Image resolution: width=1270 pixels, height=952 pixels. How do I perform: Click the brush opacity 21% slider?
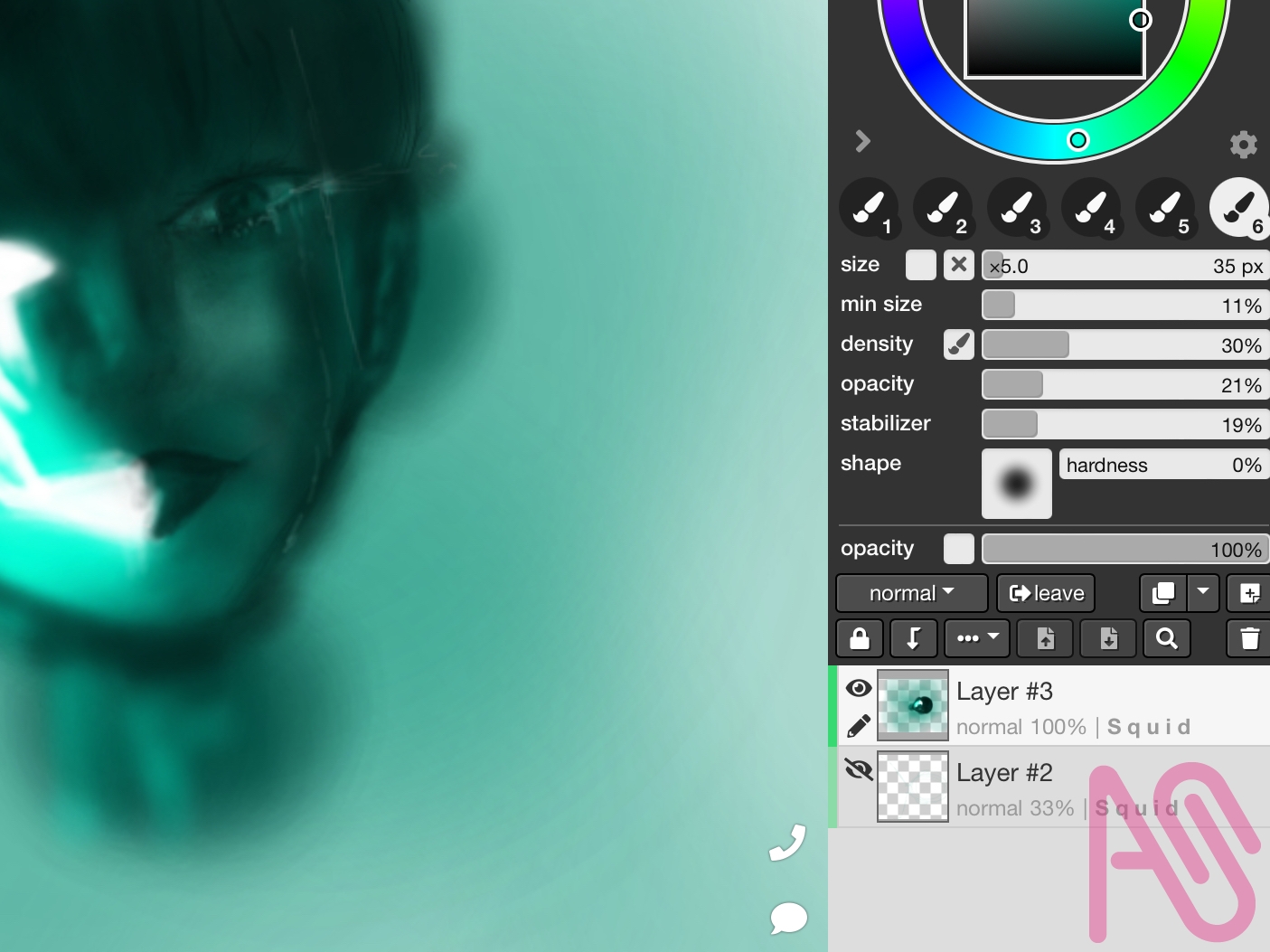pos(1124,385)
